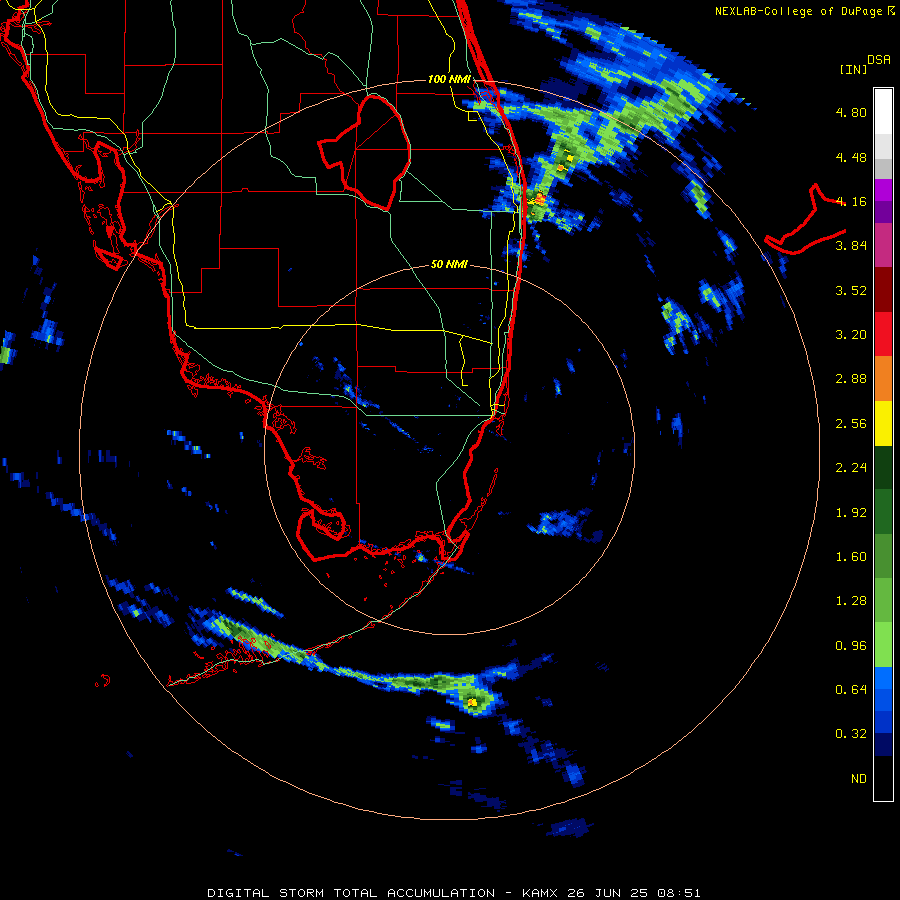Select the 1.92 legend value
Screen dimensions: 900x900
coord(851,513)
